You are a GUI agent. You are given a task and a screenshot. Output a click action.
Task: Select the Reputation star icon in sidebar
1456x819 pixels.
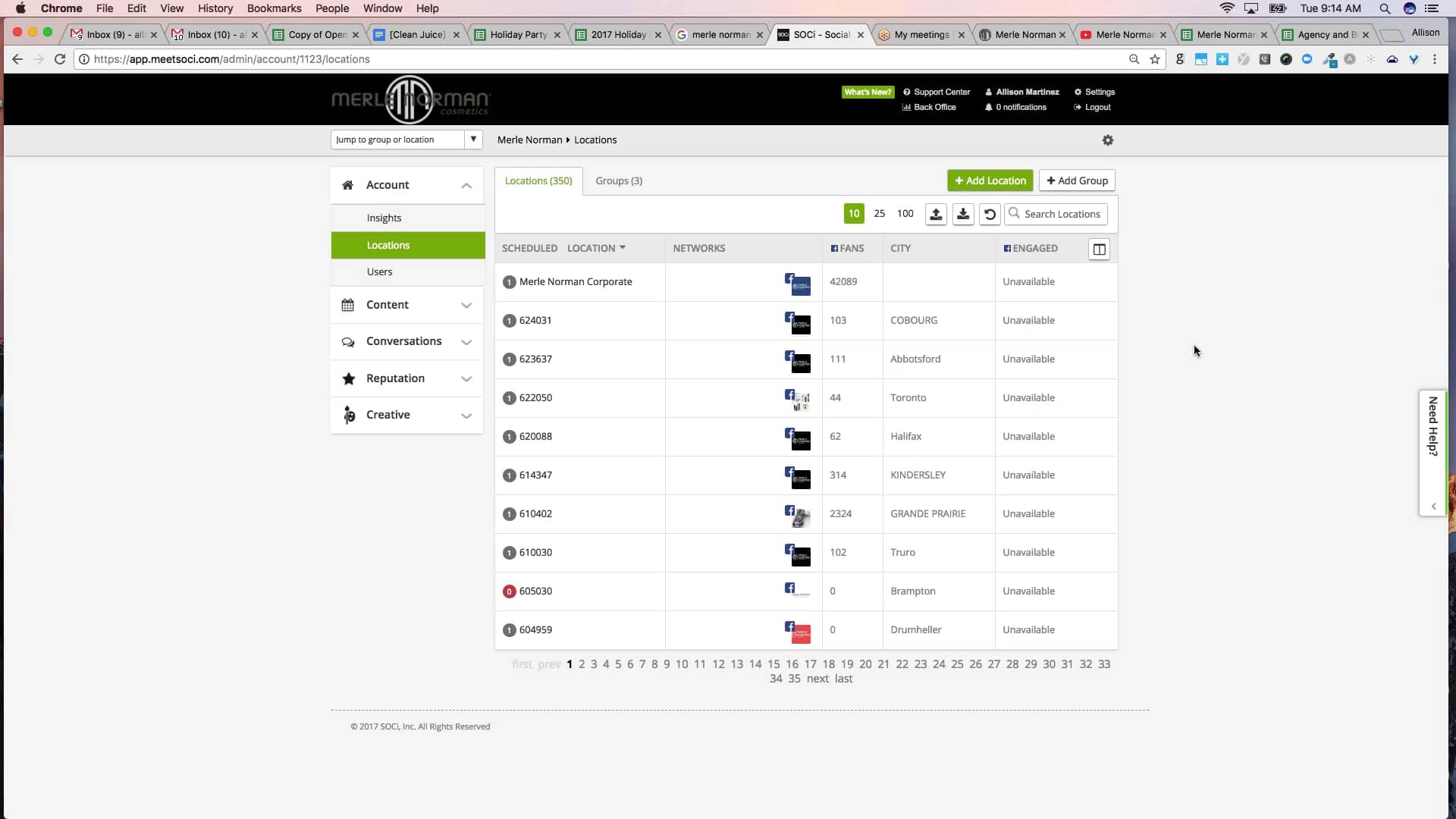click(348, 378)
